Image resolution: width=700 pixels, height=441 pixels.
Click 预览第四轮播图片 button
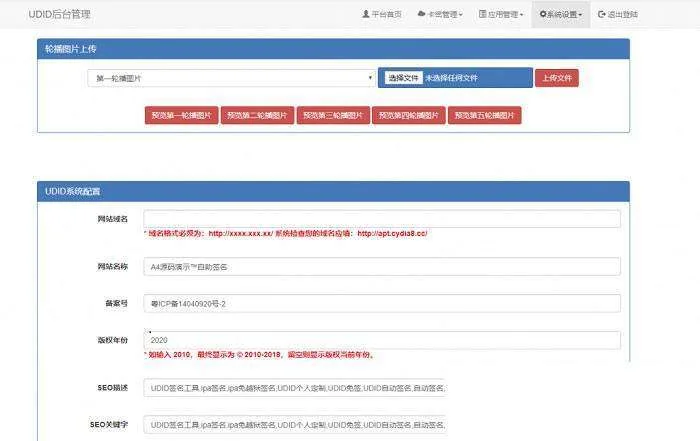(409, 116)
